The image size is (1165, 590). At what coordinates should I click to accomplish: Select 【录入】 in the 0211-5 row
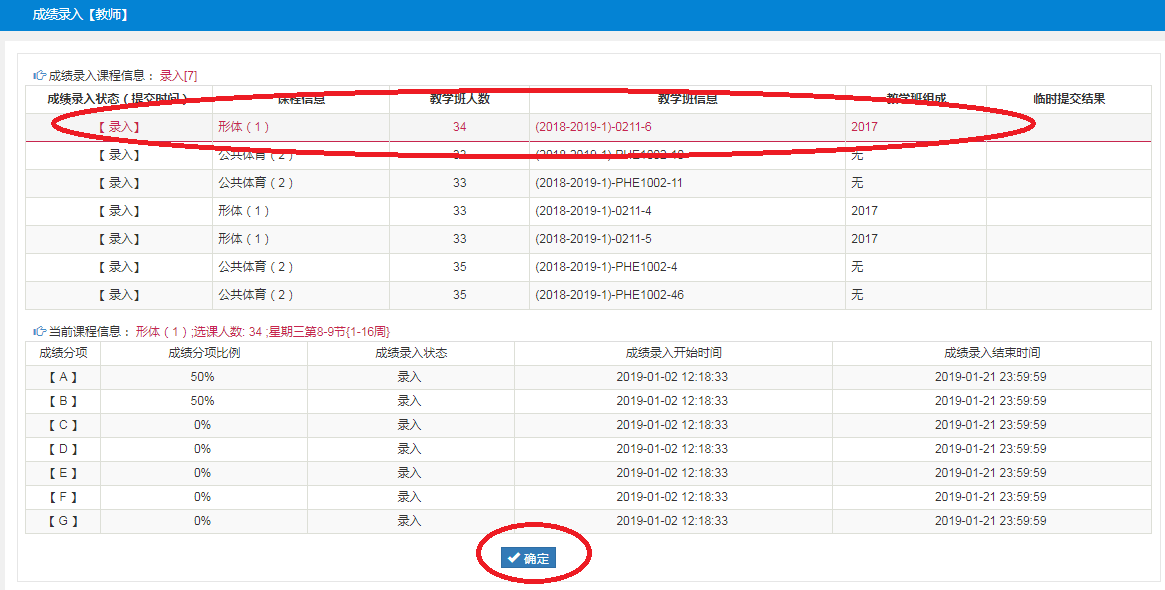(119, 239)
